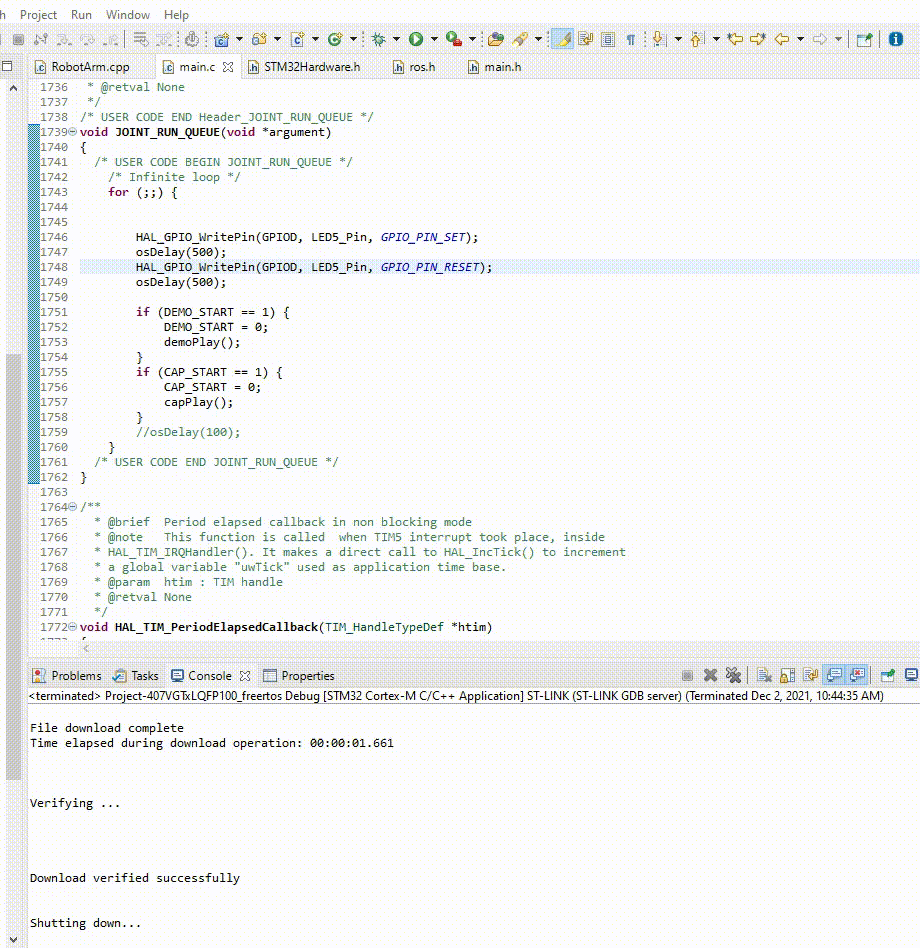Toggle Show Whitespace Characters pilcrow button
The image size is (920, 948).
(x=630, y=40)
